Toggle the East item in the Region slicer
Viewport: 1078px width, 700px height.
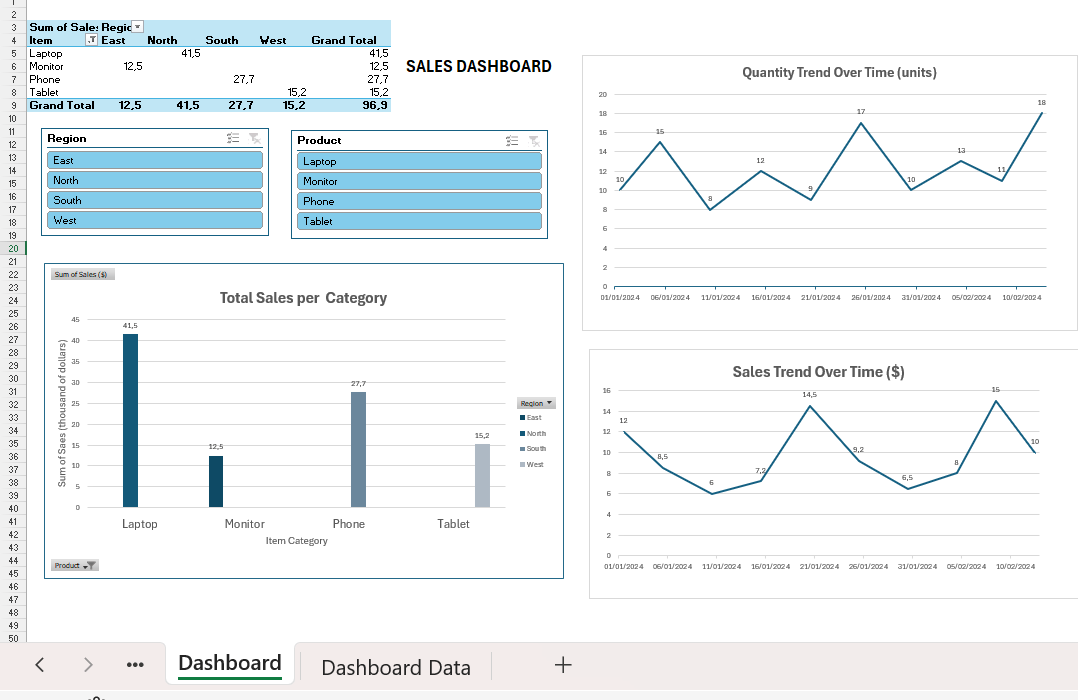coord(154,160)
